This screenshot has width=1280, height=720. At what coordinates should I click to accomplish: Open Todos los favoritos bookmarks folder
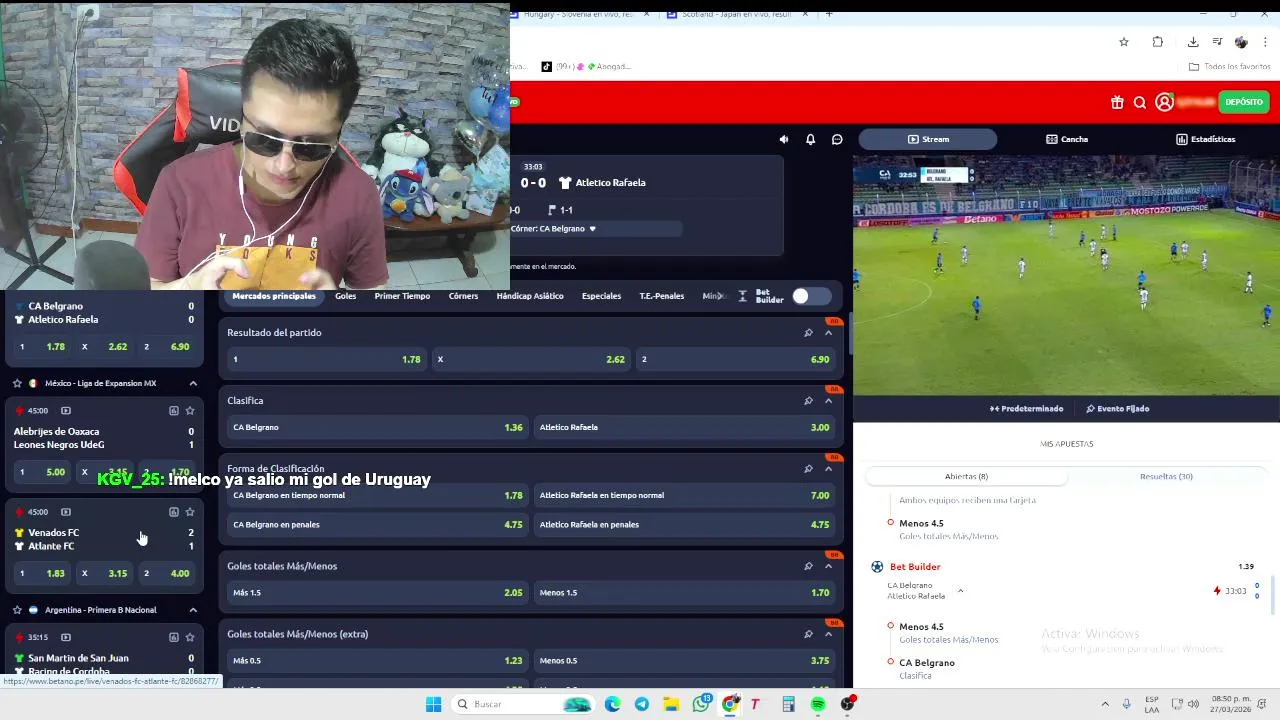(x=1230, y=66)
